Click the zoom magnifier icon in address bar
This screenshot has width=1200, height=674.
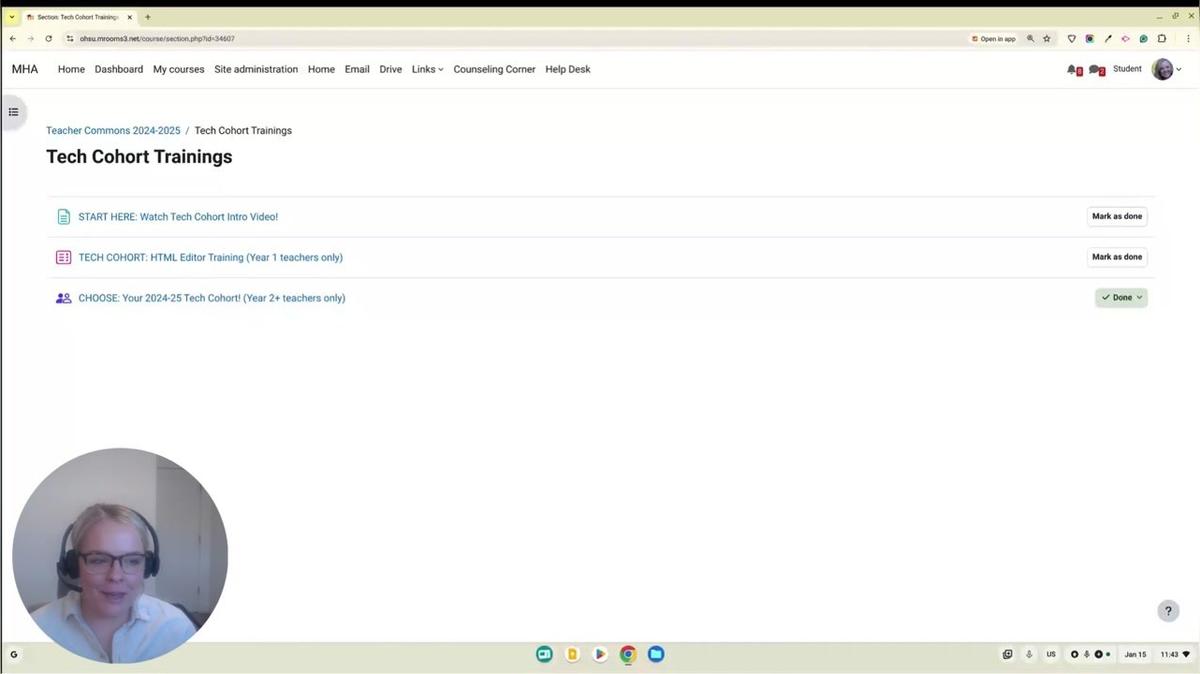click(1030, 39)
